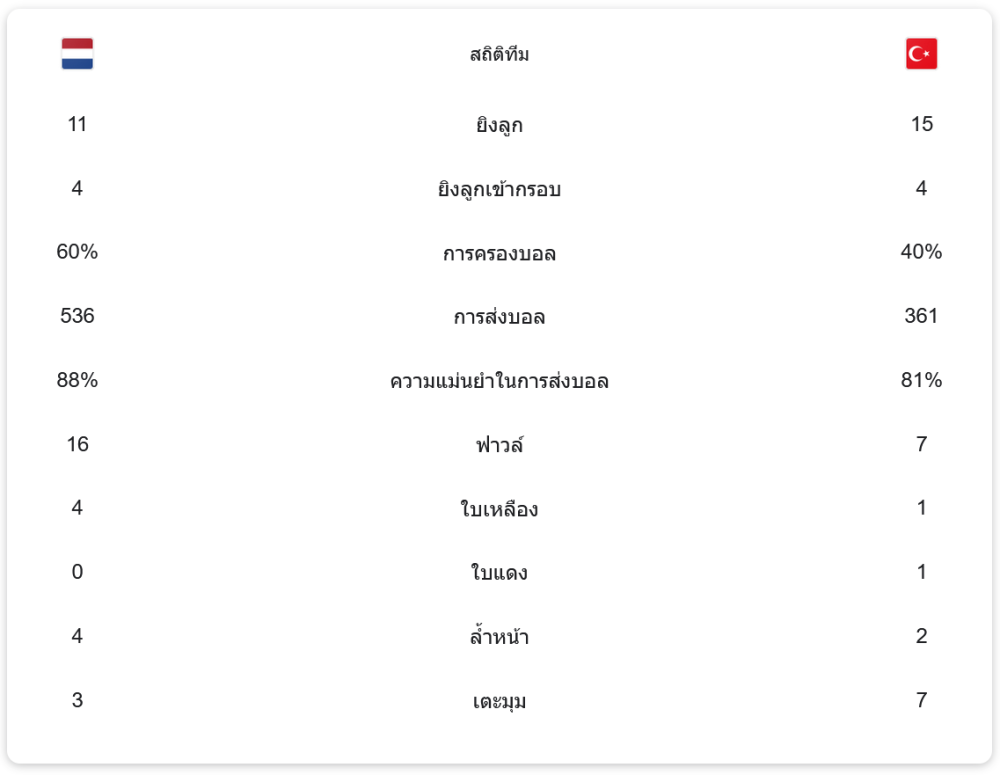The width and height of the screenshot is (1000, 775).
Task: Click the Netherlands flag icon
Action: [x=77, y=54]
